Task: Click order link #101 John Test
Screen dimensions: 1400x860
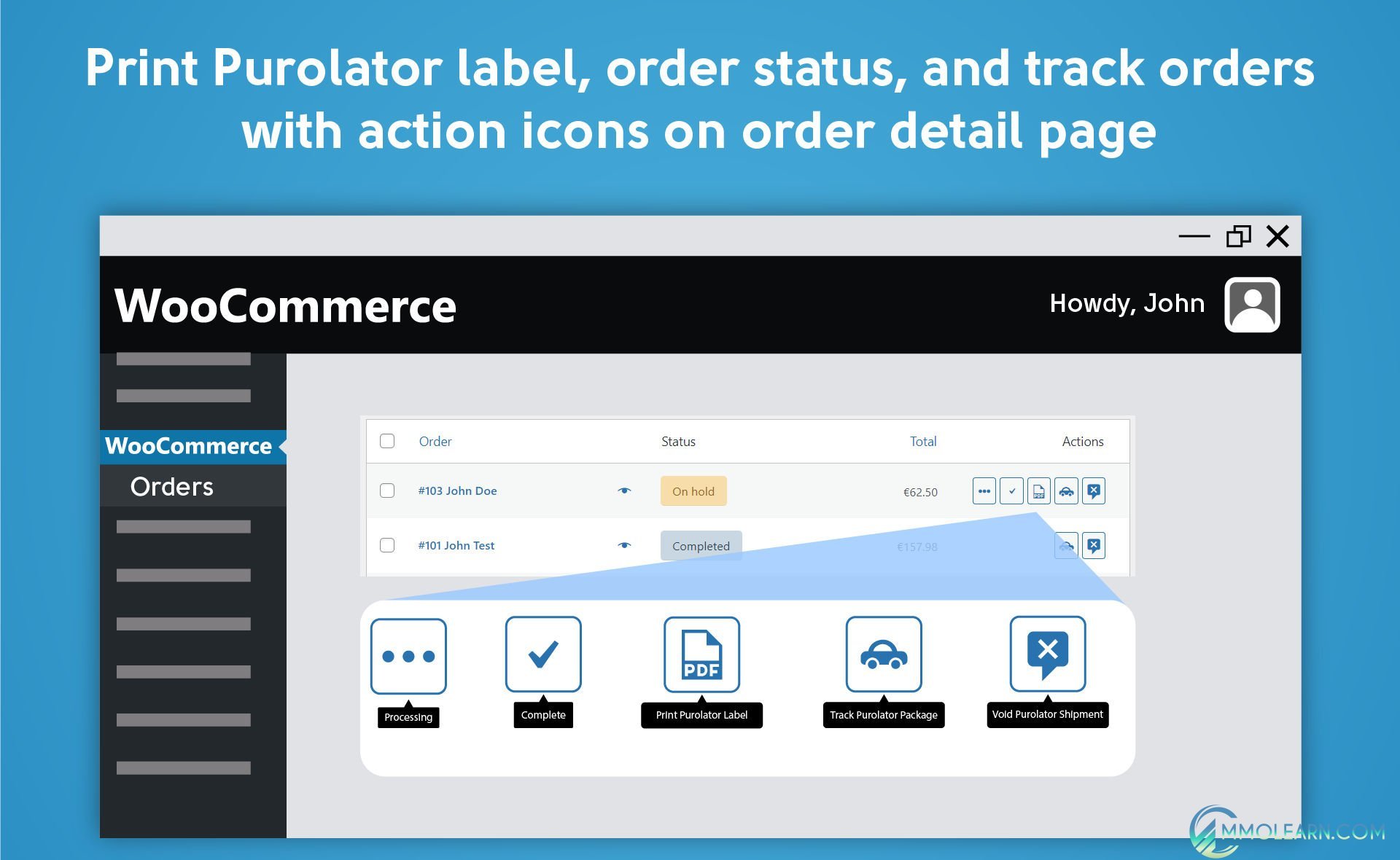Action: coord(454,545)
